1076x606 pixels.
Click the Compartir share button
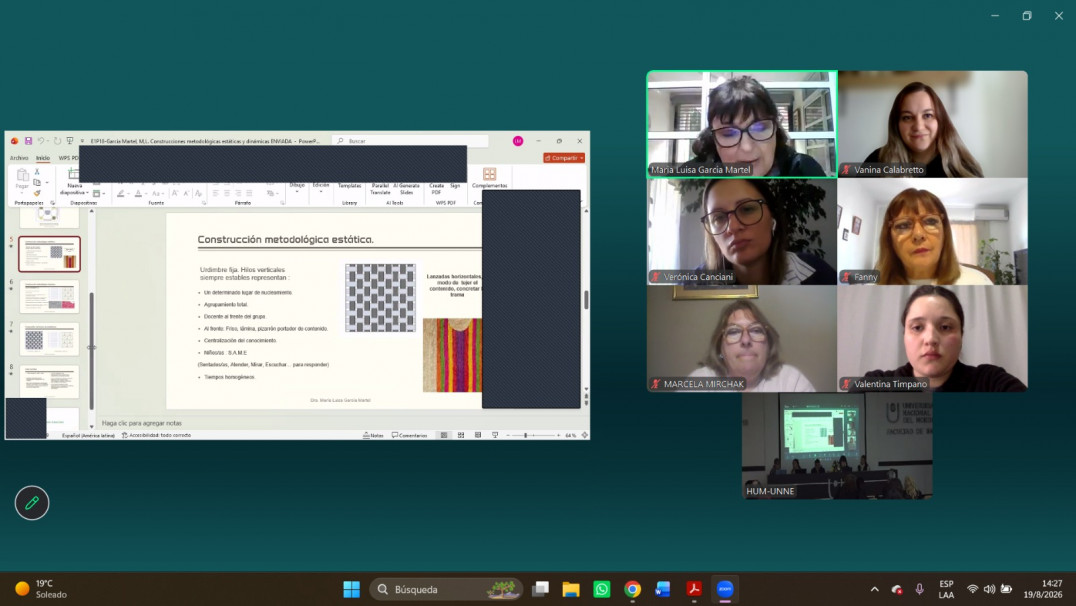564,158
